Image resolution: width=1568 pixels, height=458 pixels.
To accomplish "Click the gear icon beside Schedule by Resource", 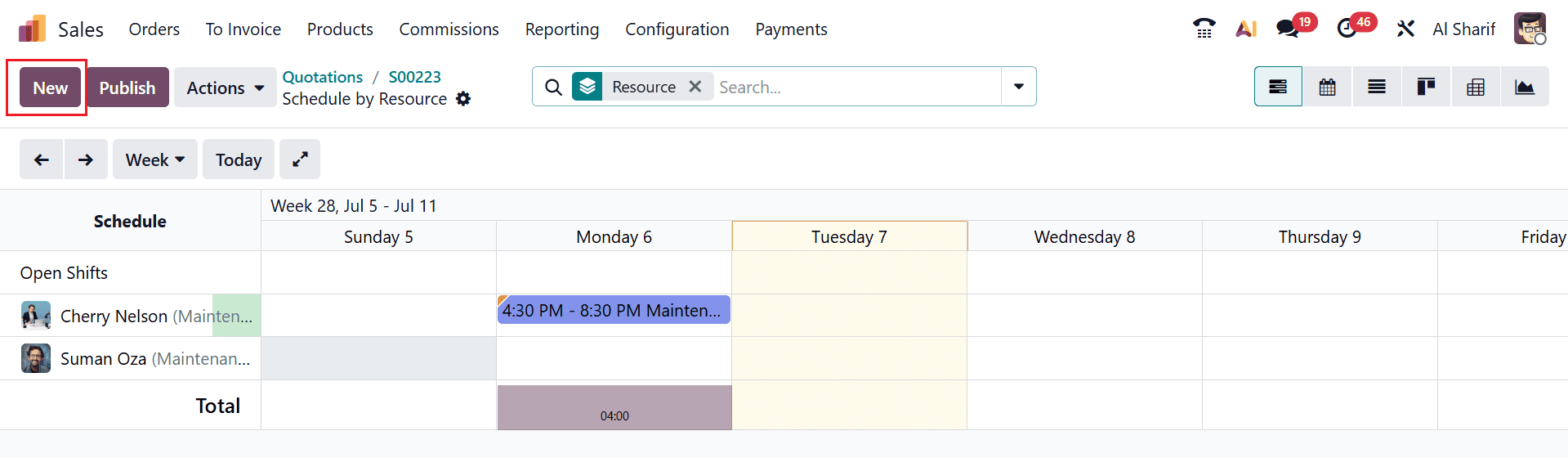I will pyautogui.click(x=463, y=99).
